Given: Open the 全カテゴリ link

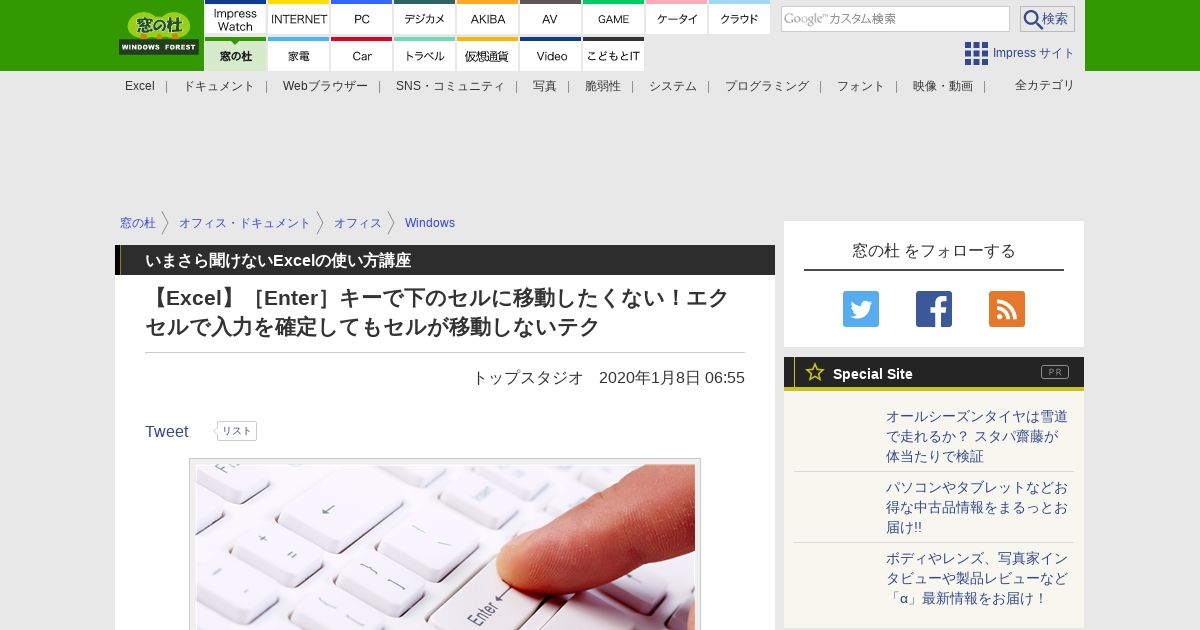Looking at the screenshot, I should point(1045,85).
